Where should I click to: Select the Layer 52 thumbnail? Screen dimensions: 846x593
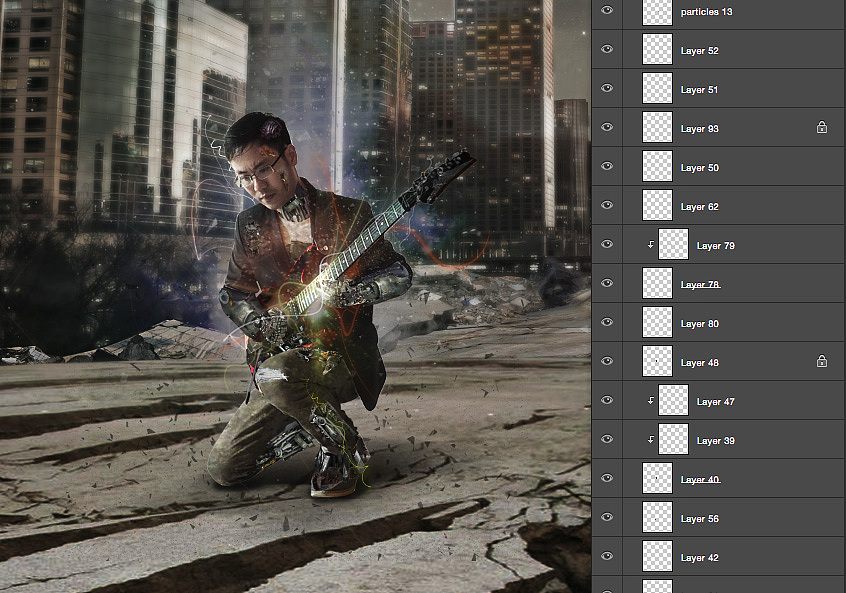[x=657, y=49]
